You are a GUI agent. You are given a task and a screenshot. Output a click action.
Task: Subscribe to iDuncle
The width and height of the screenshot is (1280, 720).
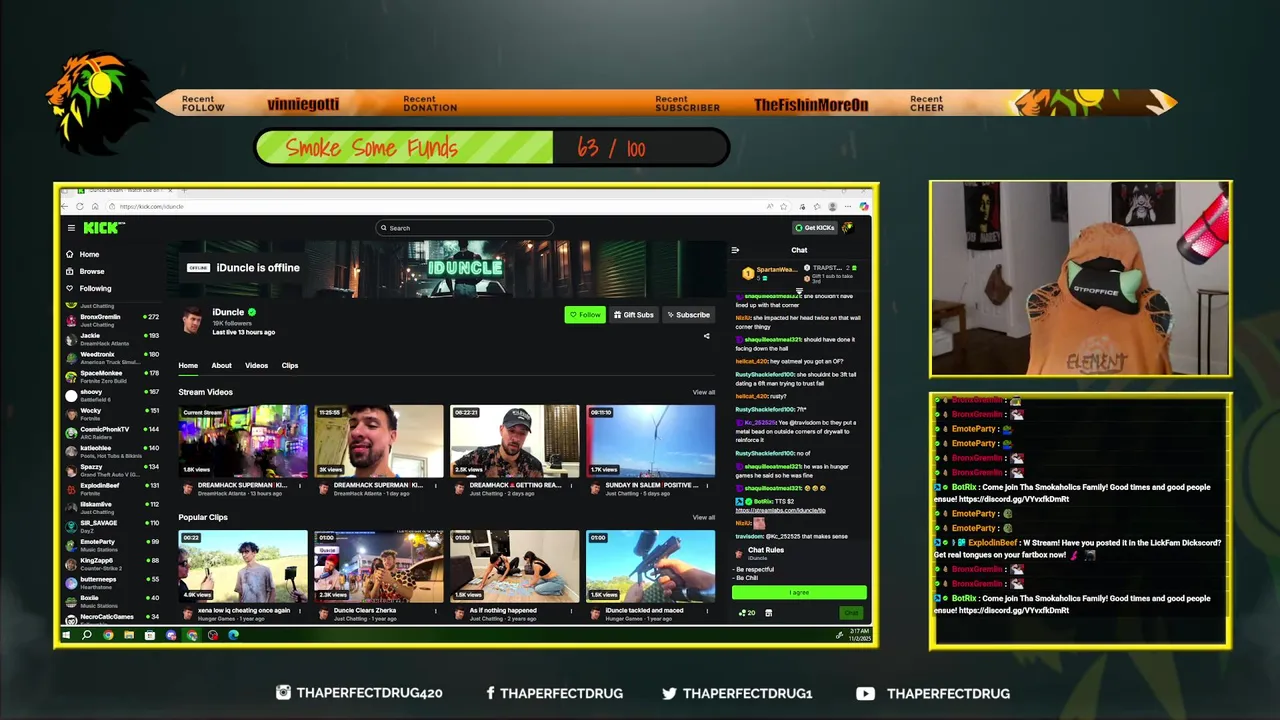(x=688, y=315)
